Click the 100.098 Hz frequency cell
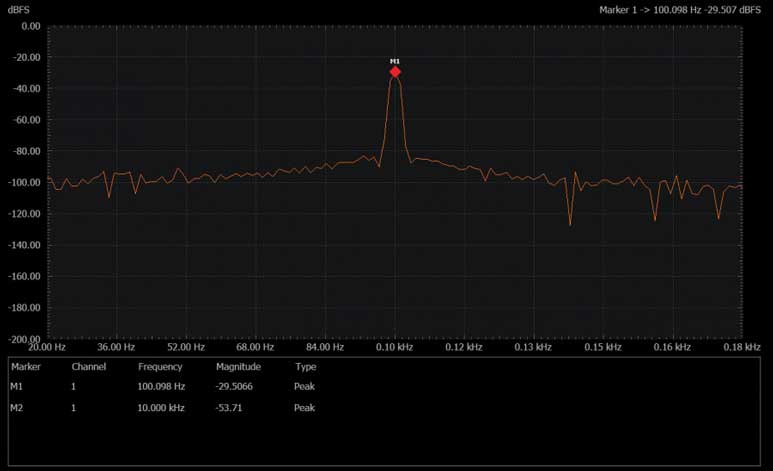773x471 pixels. coord(161,386)
